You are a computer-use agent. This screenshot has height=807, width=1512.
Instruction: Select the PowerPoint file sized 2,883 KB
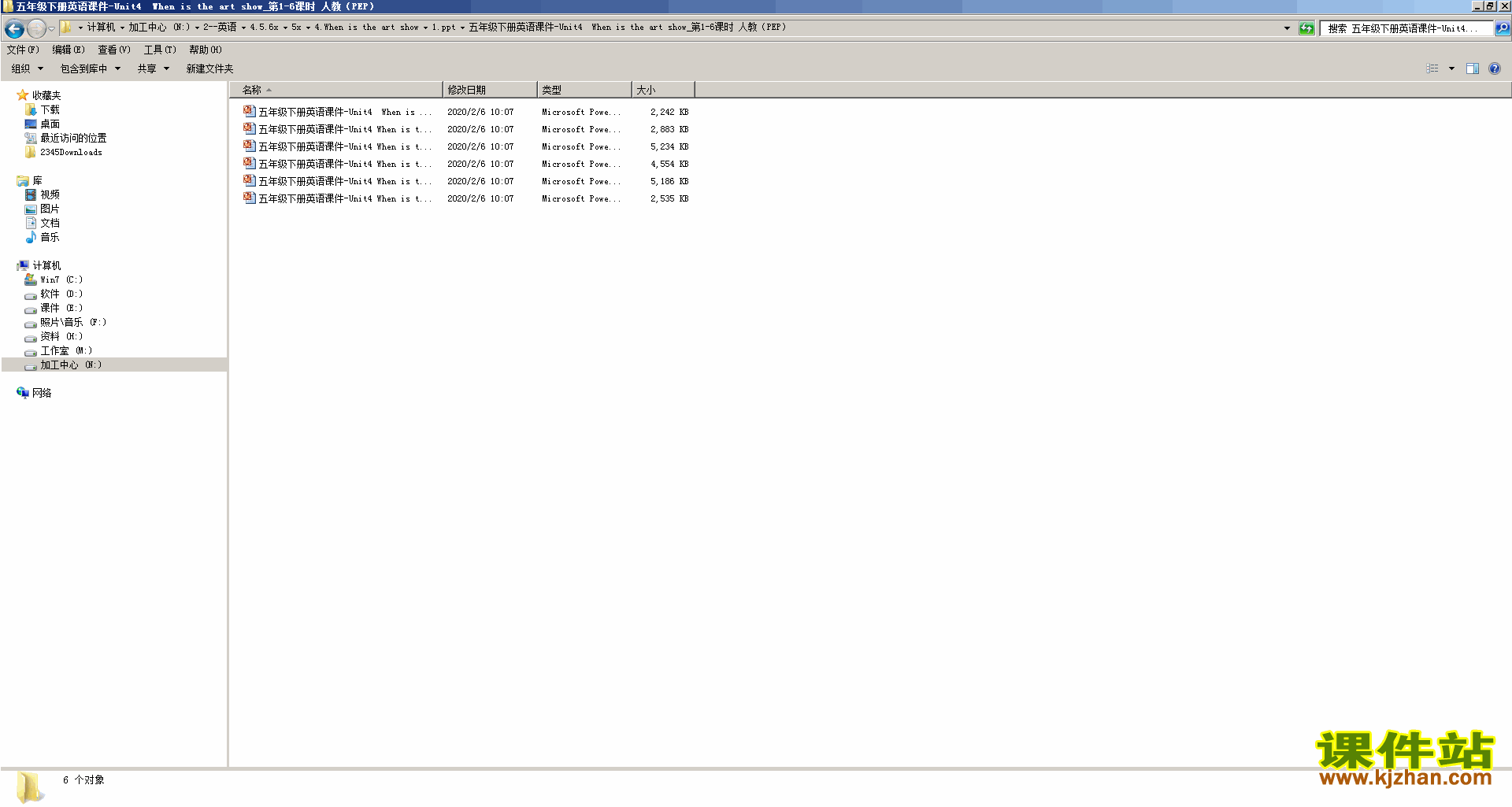[x=465, y=129]
